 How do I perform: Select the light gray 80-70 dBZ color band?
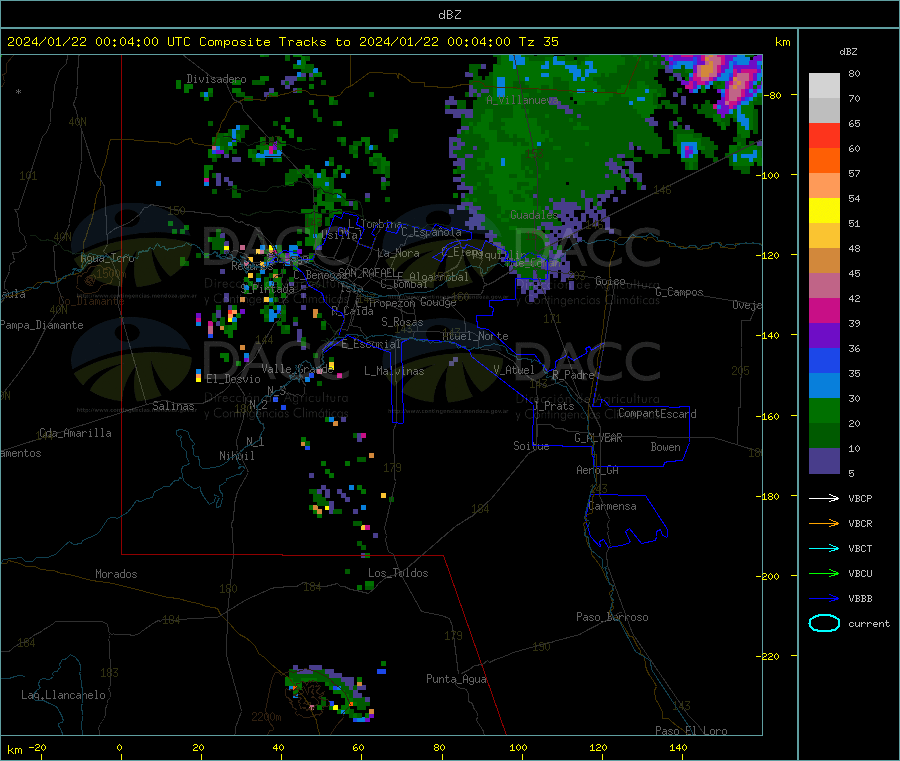[x=824, y=86]
